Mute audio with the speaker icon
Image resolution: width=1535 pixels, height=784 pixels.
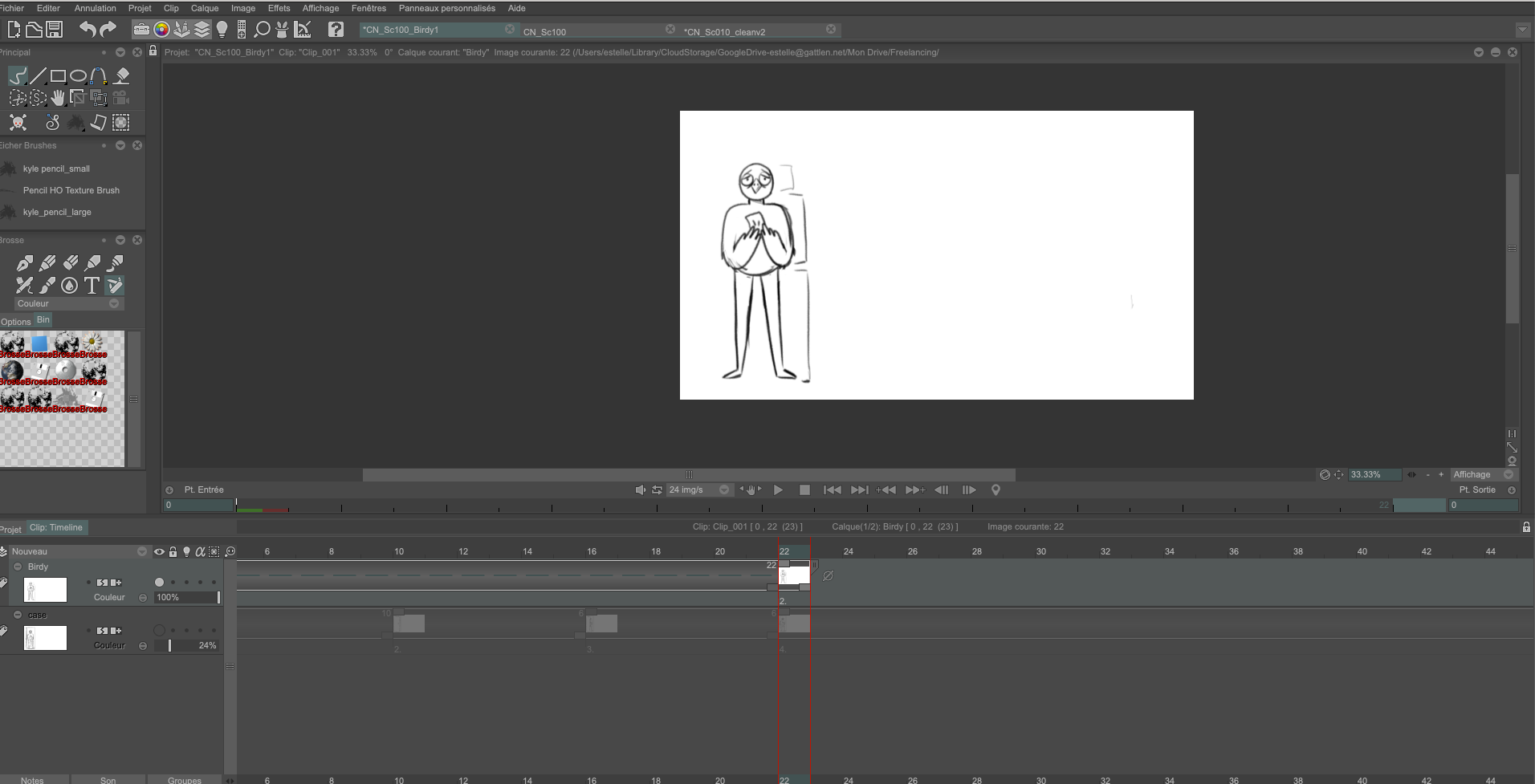click(640, 489)
